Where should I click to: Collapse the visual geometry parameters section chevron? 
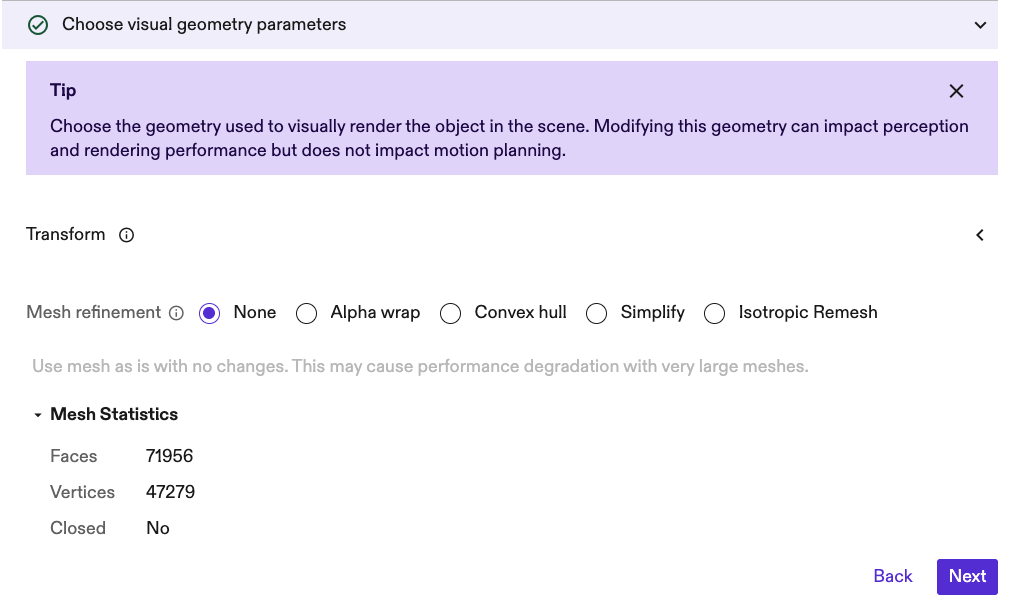pyautogui.click(x=980, y=25)
